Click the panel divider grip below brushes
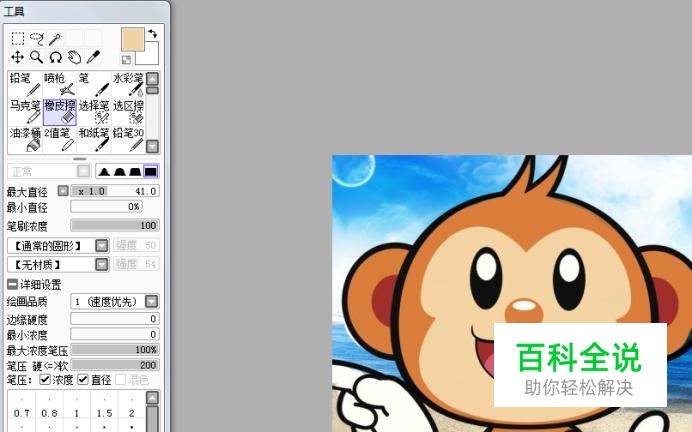 coord(80,159)
